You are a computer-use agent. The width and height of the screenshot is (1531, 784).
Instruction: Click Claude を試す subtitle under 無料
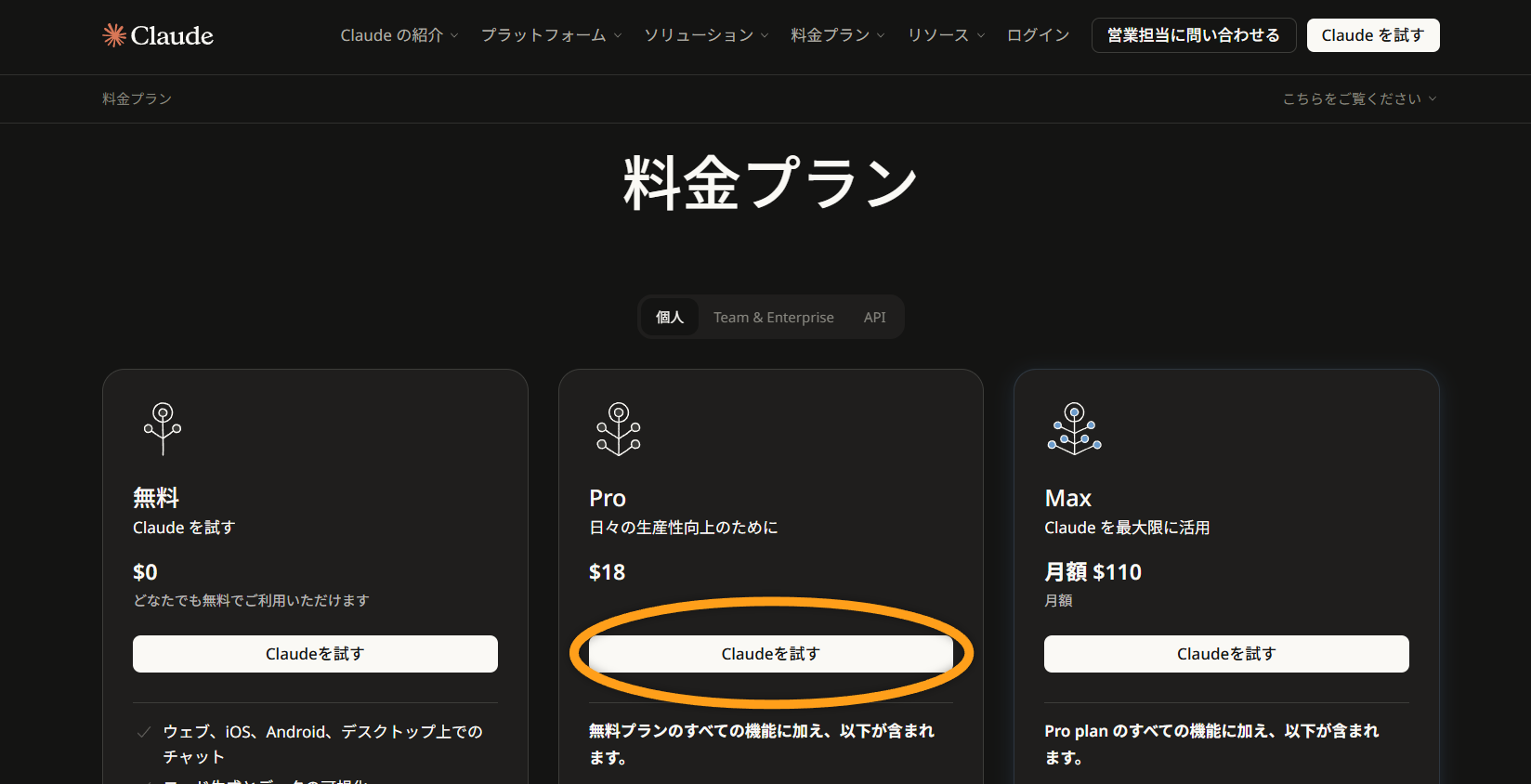(184, 528)
